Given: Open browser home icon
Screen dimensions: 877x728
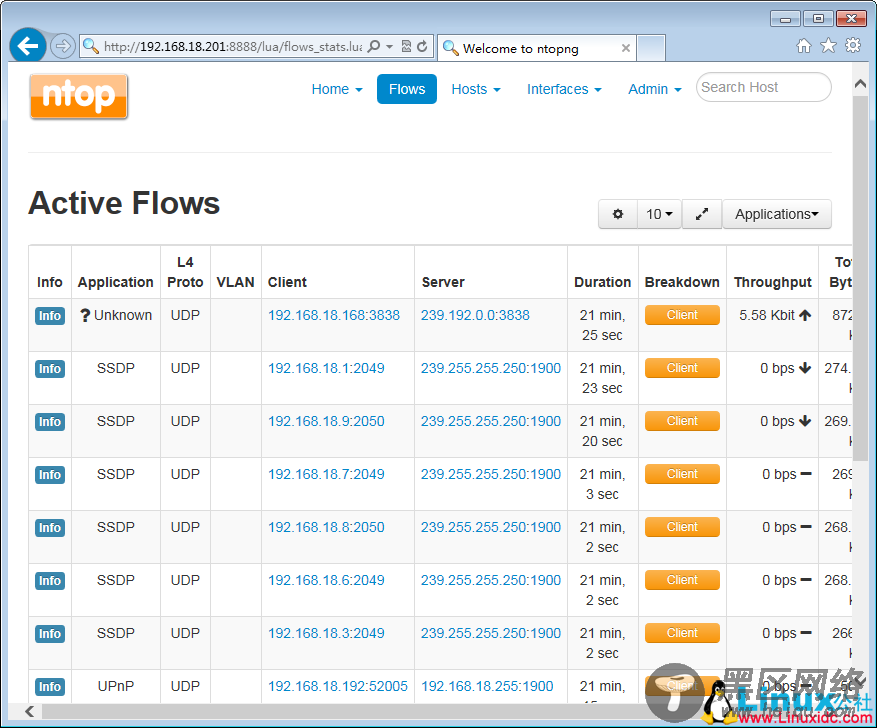Looking at the screenshot, I should coord(804,46).
